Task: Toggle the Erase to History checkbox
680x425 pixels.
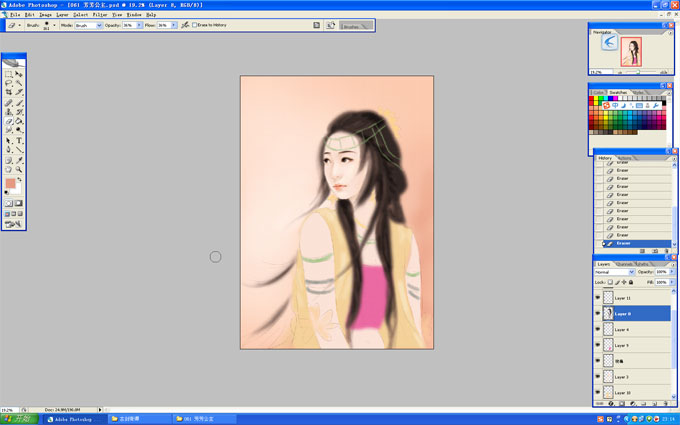Action: tap(194, 25)
